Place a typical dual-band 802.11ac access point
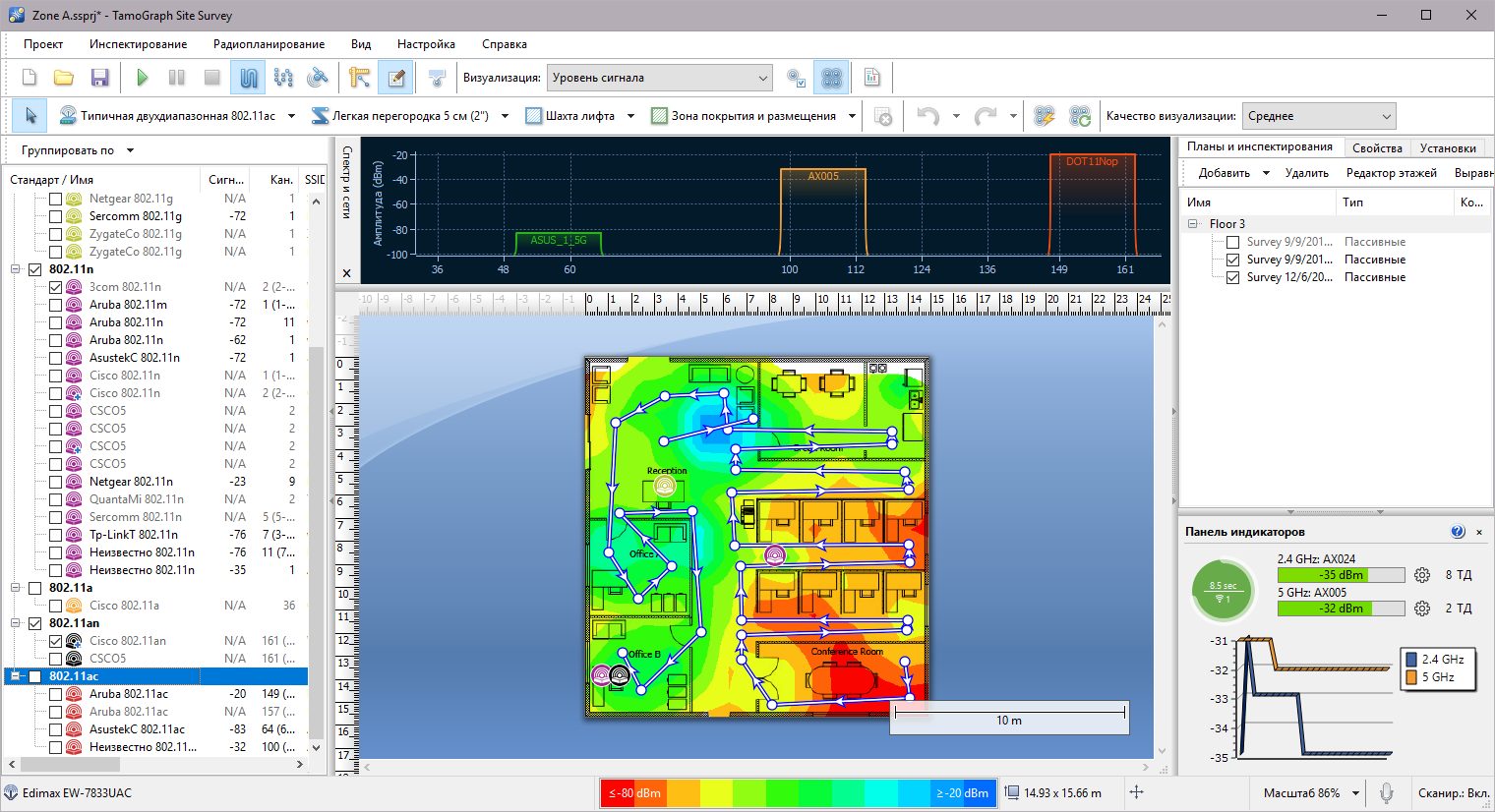This screenshot has width=1495, height=812. click(x=167, y=116)
